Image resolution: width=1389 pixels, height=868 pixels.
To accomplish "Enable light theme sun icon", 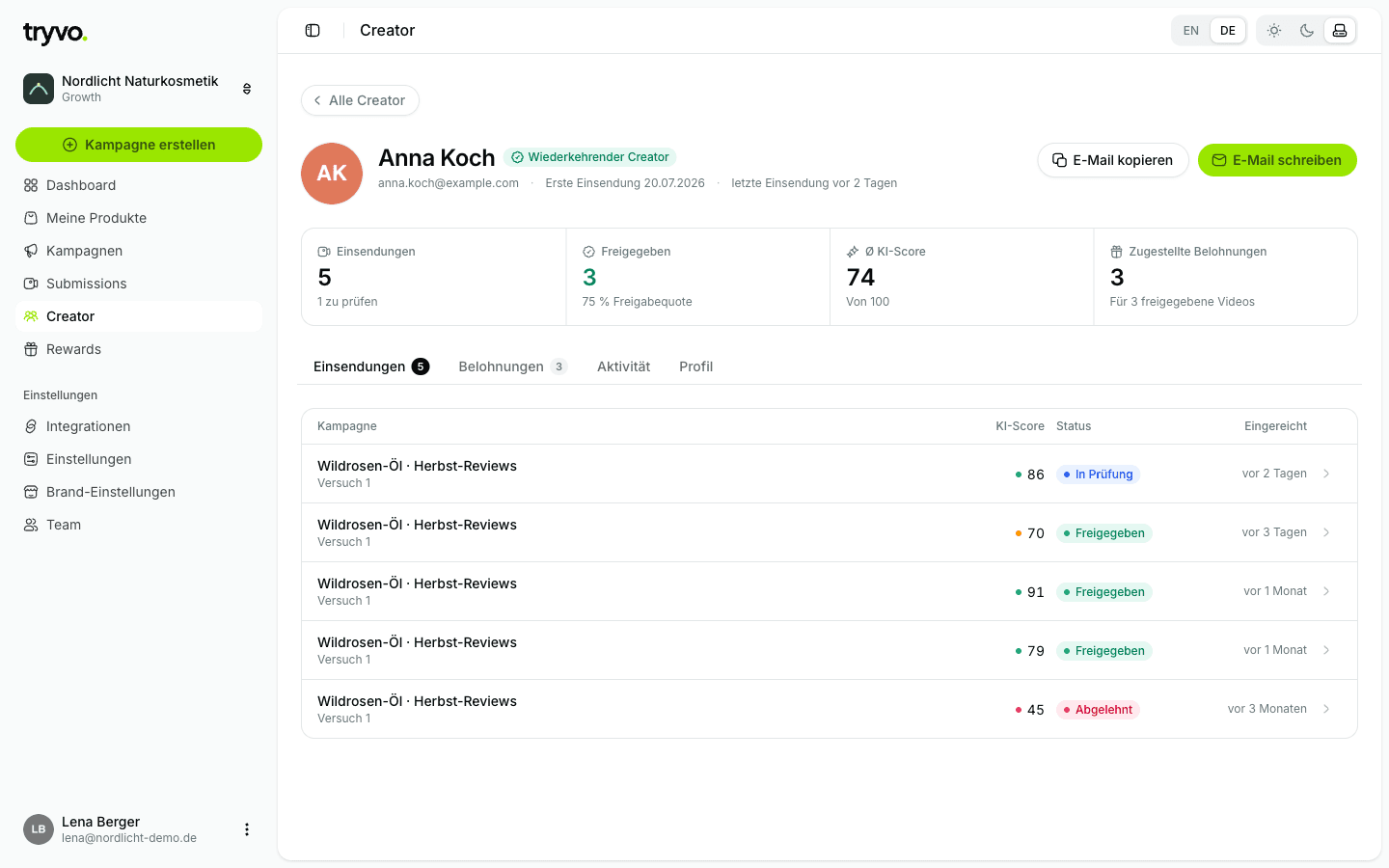I will (1274, 31).
